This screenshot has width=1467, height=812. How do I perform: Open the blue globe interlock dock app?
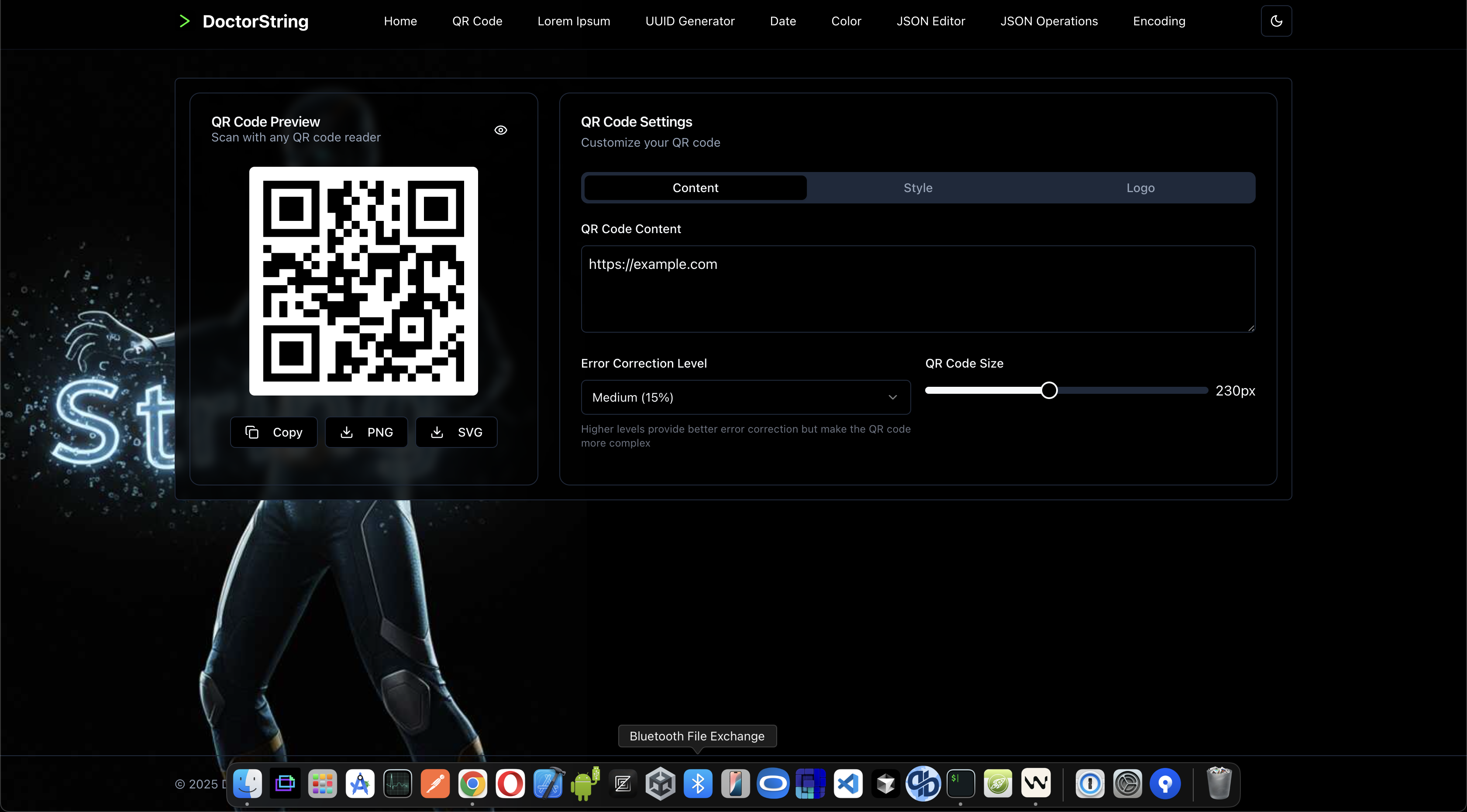click(923, 784)
